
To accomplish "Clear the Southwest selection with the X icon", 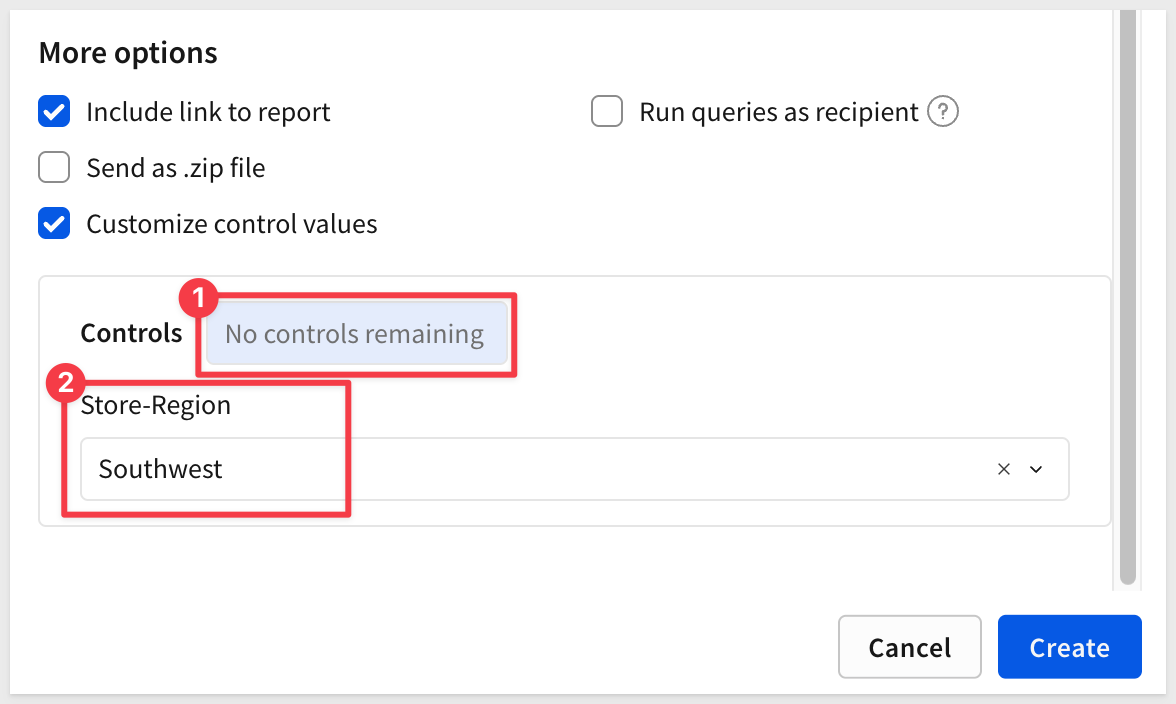I will coord(1004,469).
